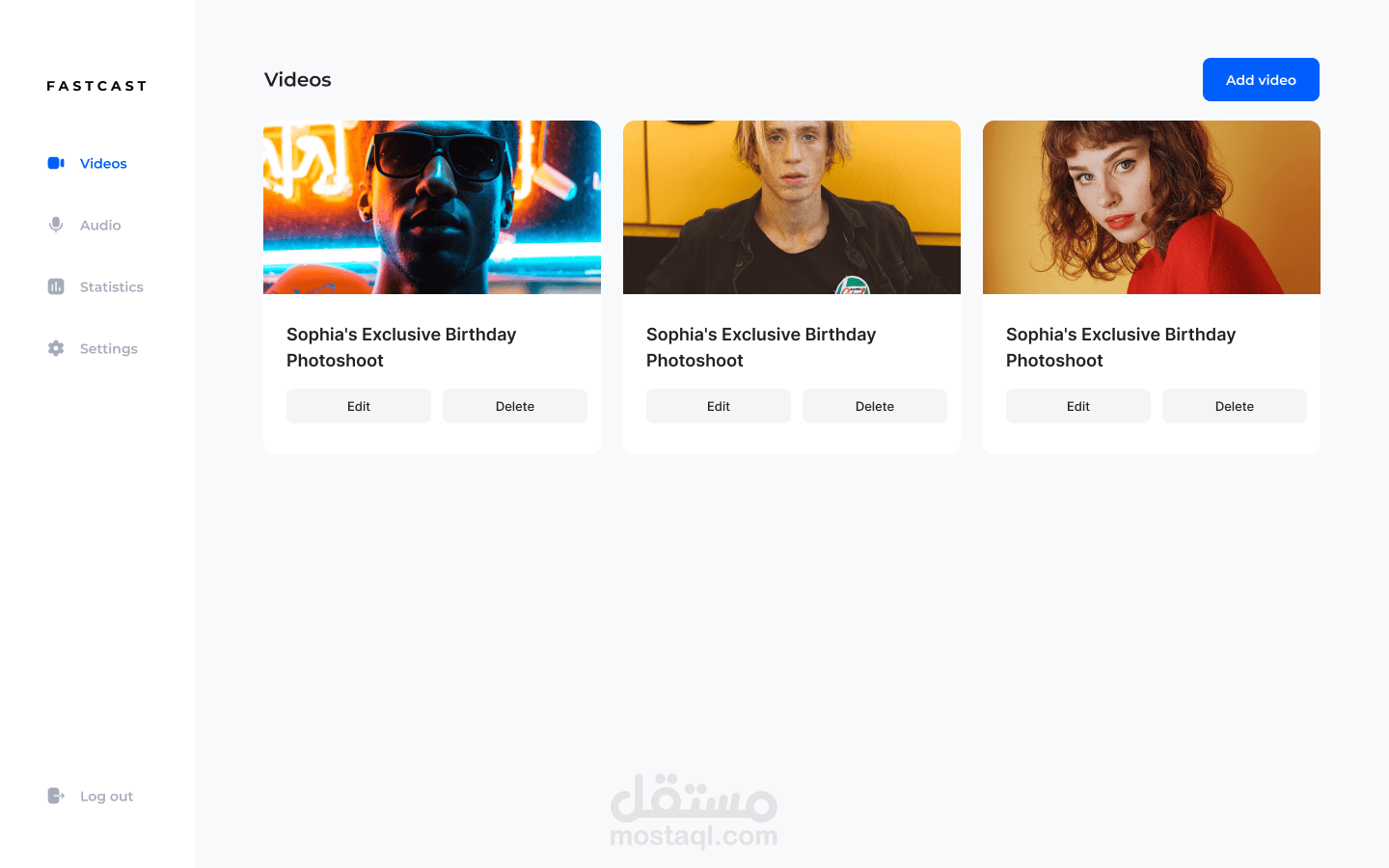Viewport: 1389px width, 868px height.
Task: Select the Log out text link
Action: point(107,797)
